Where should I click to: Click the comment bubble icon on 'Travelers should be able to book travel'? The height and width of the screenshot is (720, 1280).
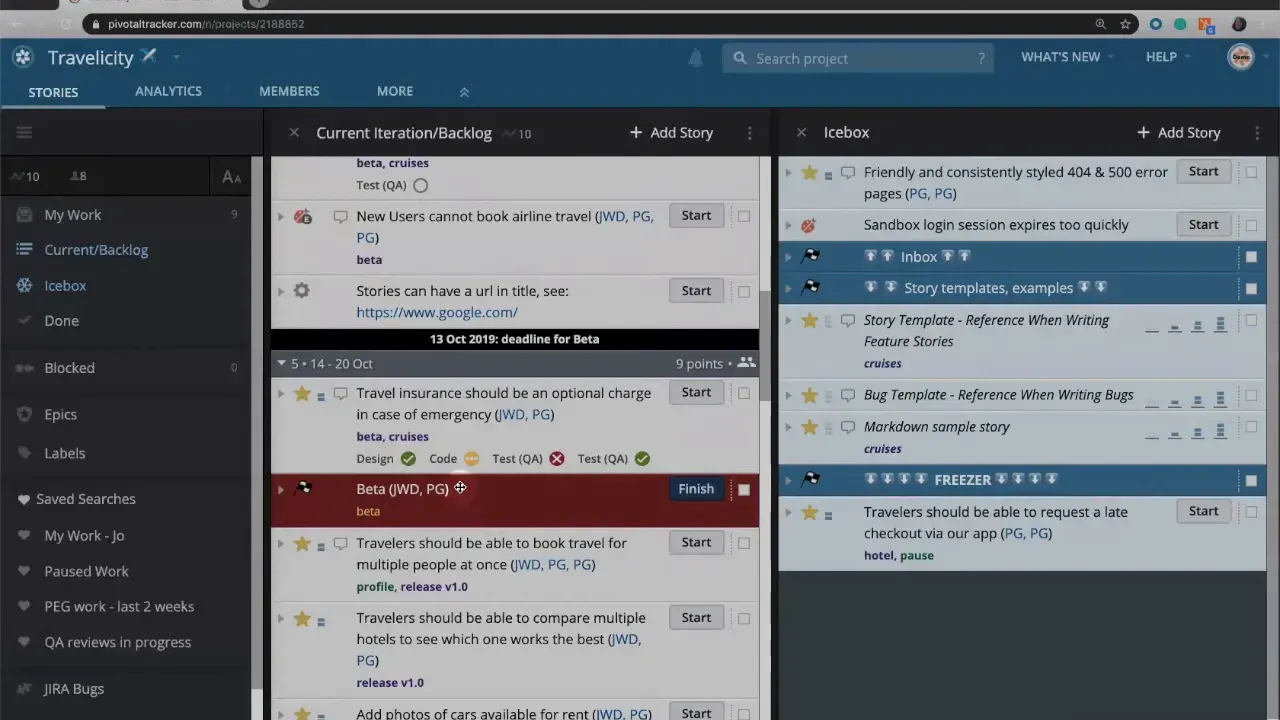click(340, 543)
